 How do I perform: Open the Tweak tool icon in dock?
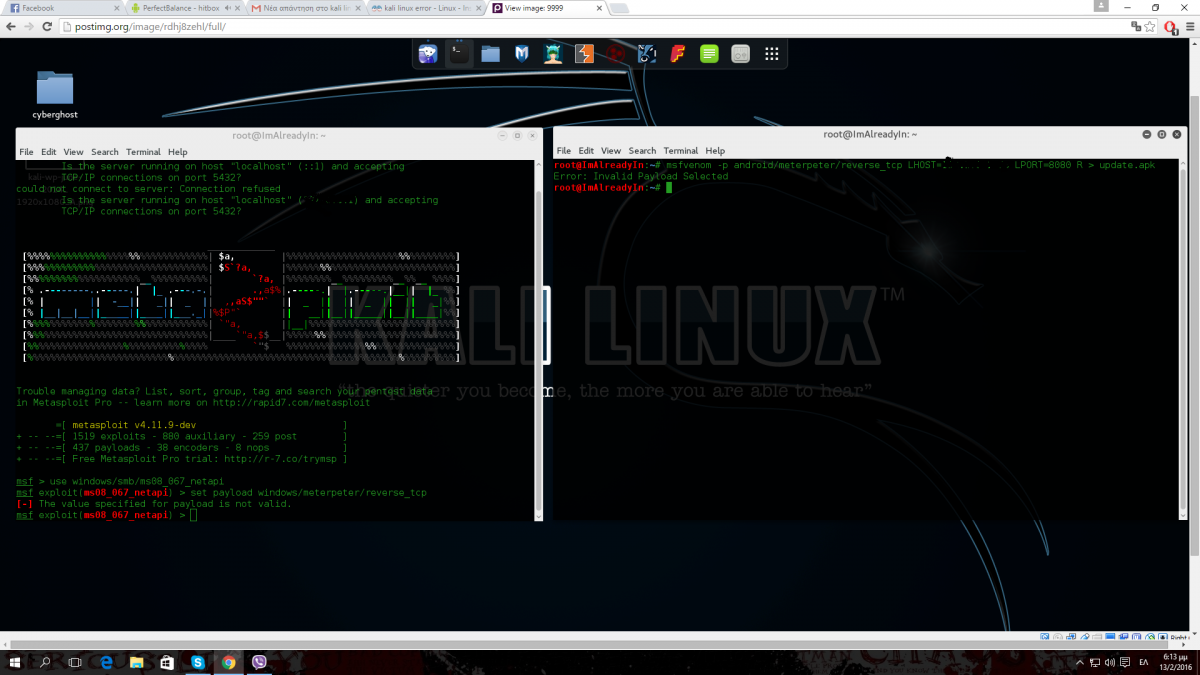coord(740,54)
